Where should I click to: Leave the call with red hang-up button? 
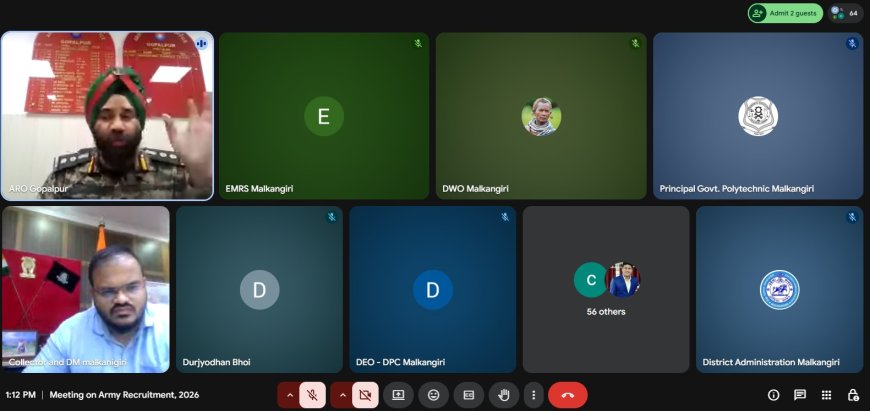click(x=567, y=395)
